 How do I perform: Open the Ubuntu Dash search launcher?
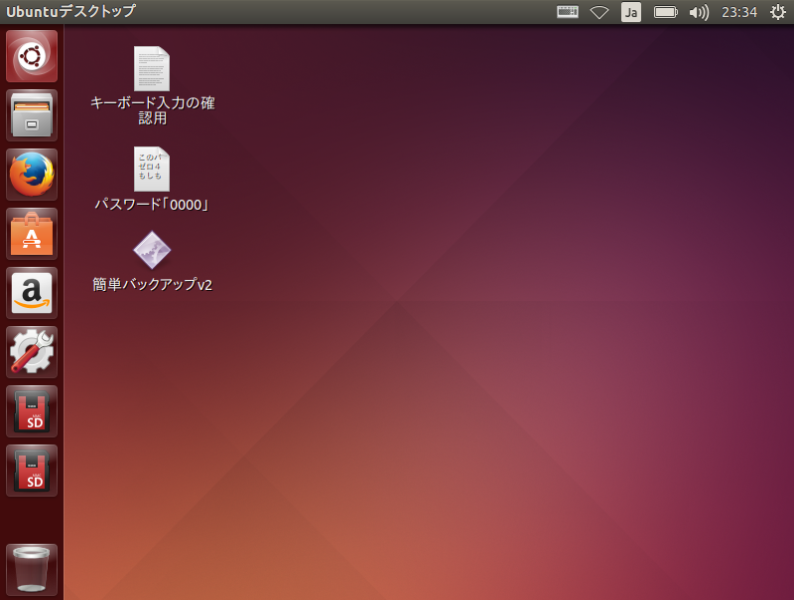pos(32,56)
